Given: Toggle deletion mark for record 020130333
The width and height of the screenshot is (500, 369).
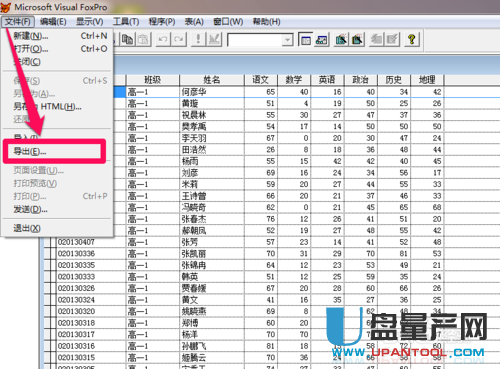Looking at the screenshot, I should pyautogui.click(x=53, y=277).
